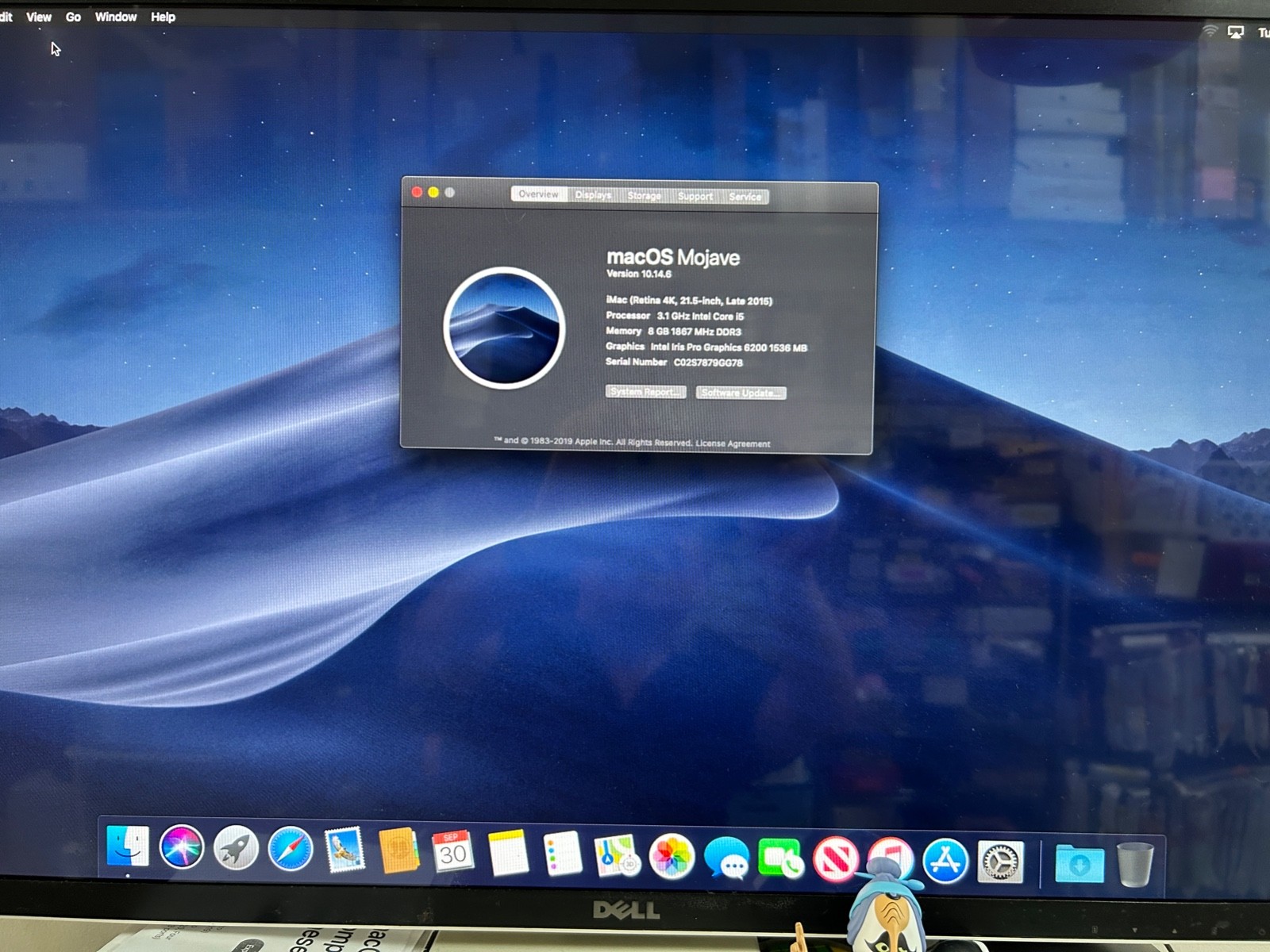
Task: Click serial number C02S7879GG78
Action: (x=708, y=363)
